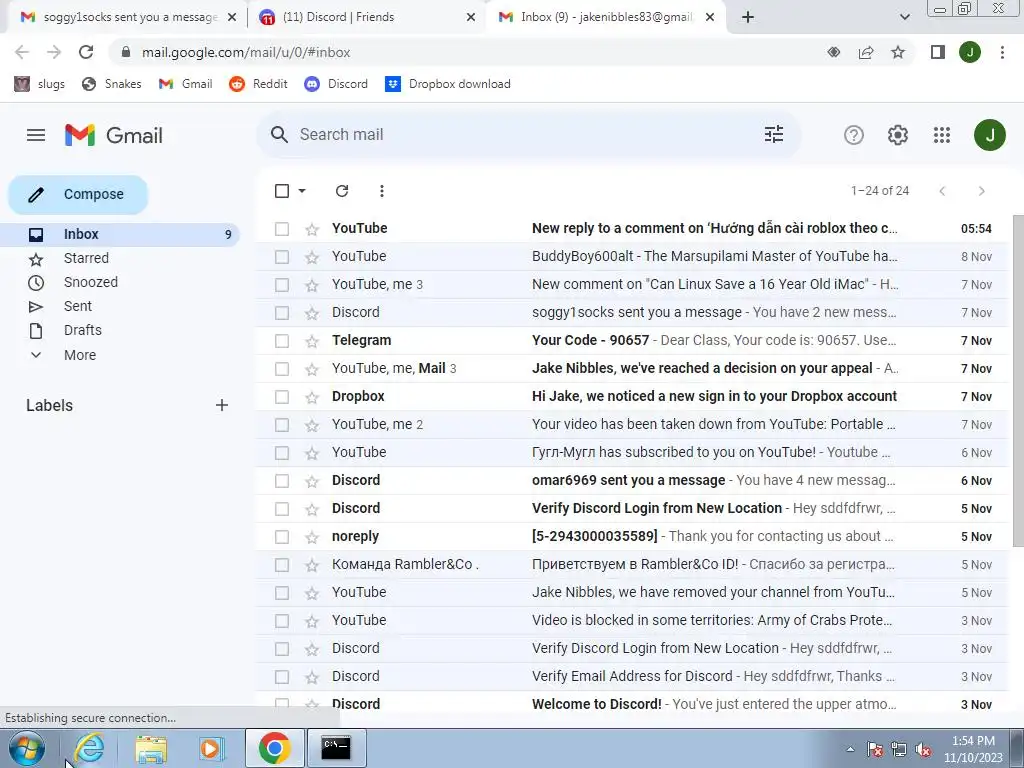Image resolution: width=1024 pixels, height=768 pixels.
Task: Open a new Chrome tab
Action: pyautogui.click(x=748, y=17)
